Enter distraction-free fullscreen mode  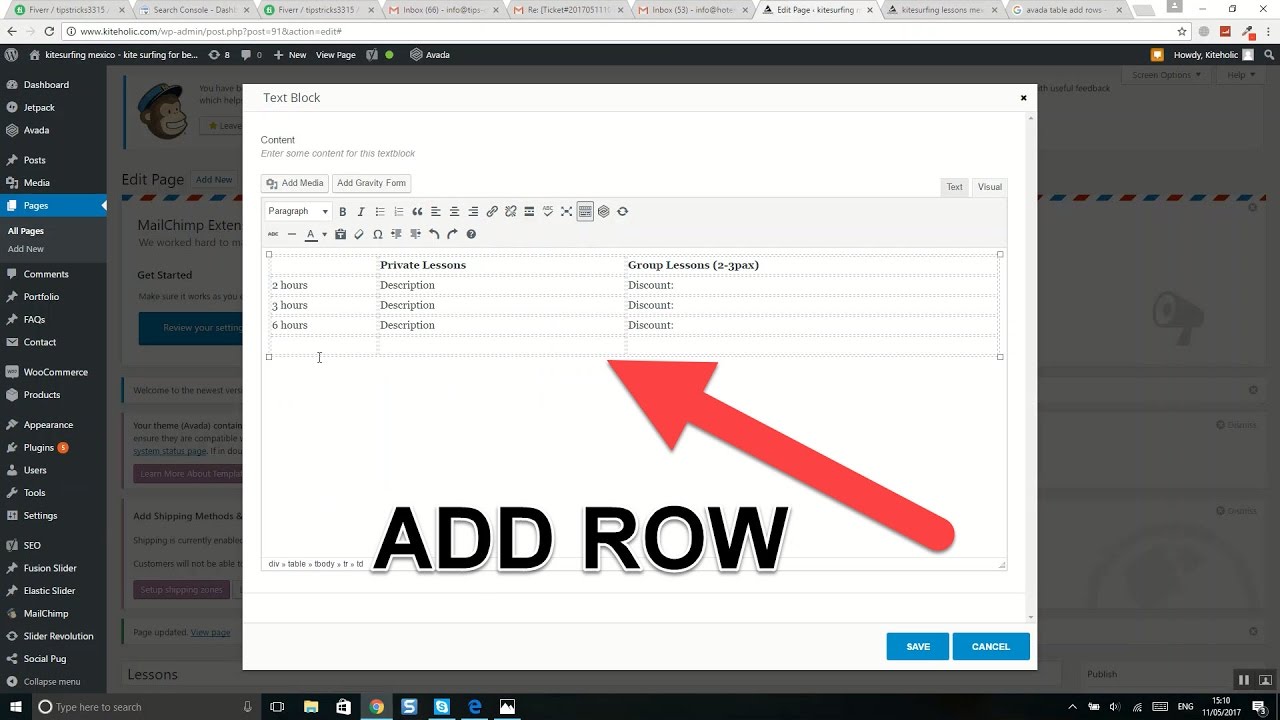coord(566,212)
